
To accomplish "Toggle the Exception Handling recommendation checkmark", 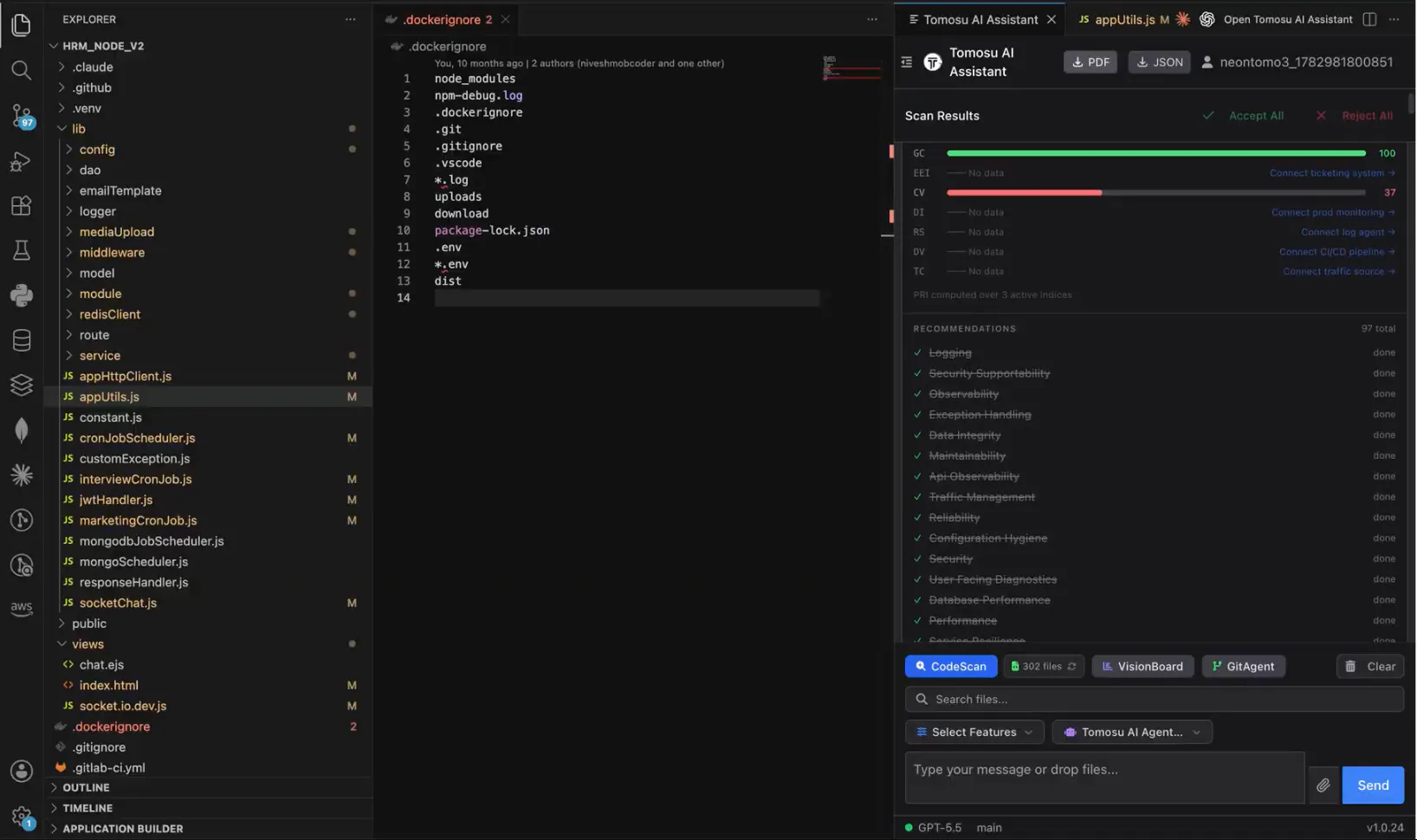I will pyautogui.click(x=918, y=415).
